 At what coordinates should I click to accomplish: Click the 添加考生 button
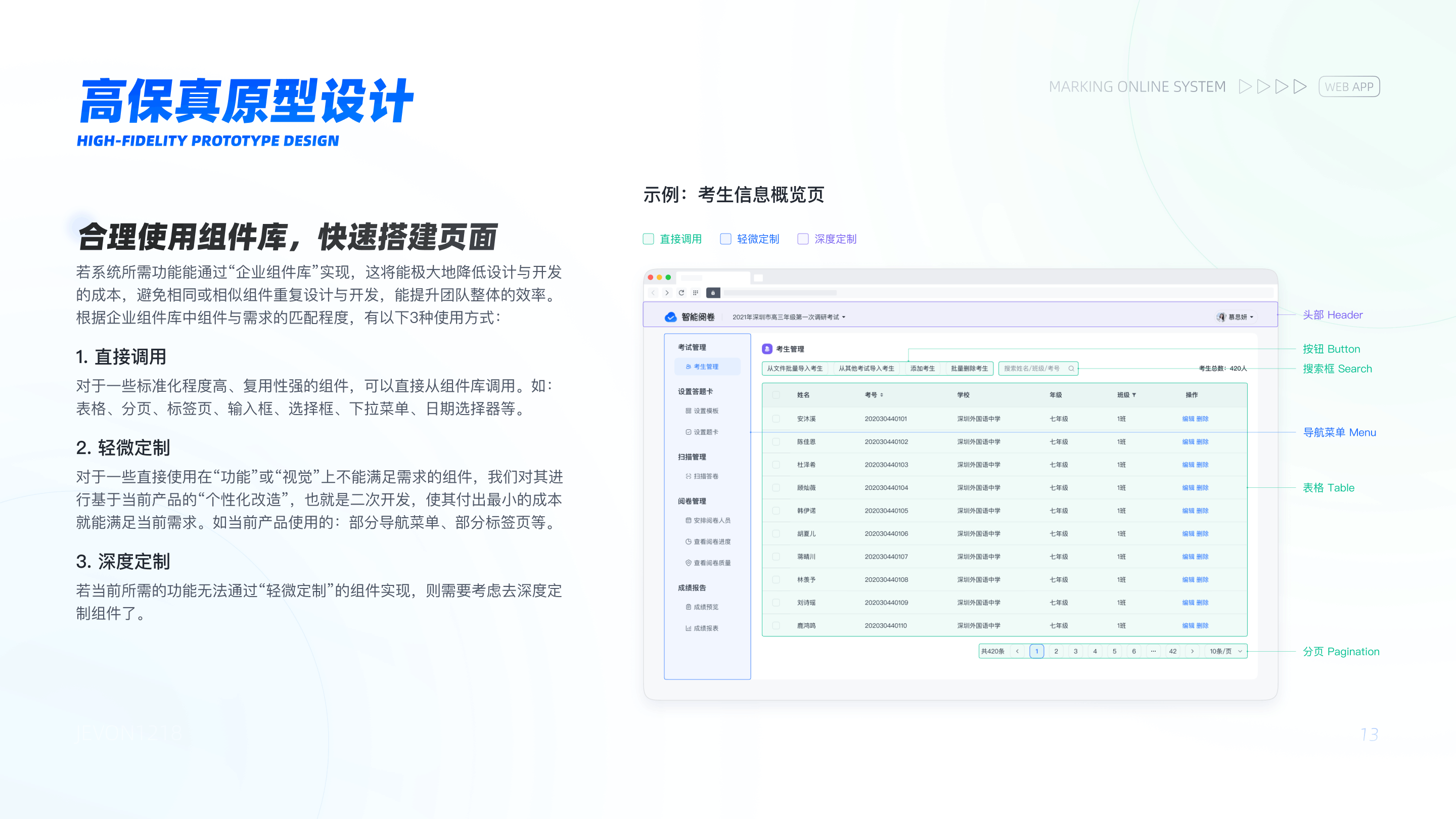coord(923,369)
